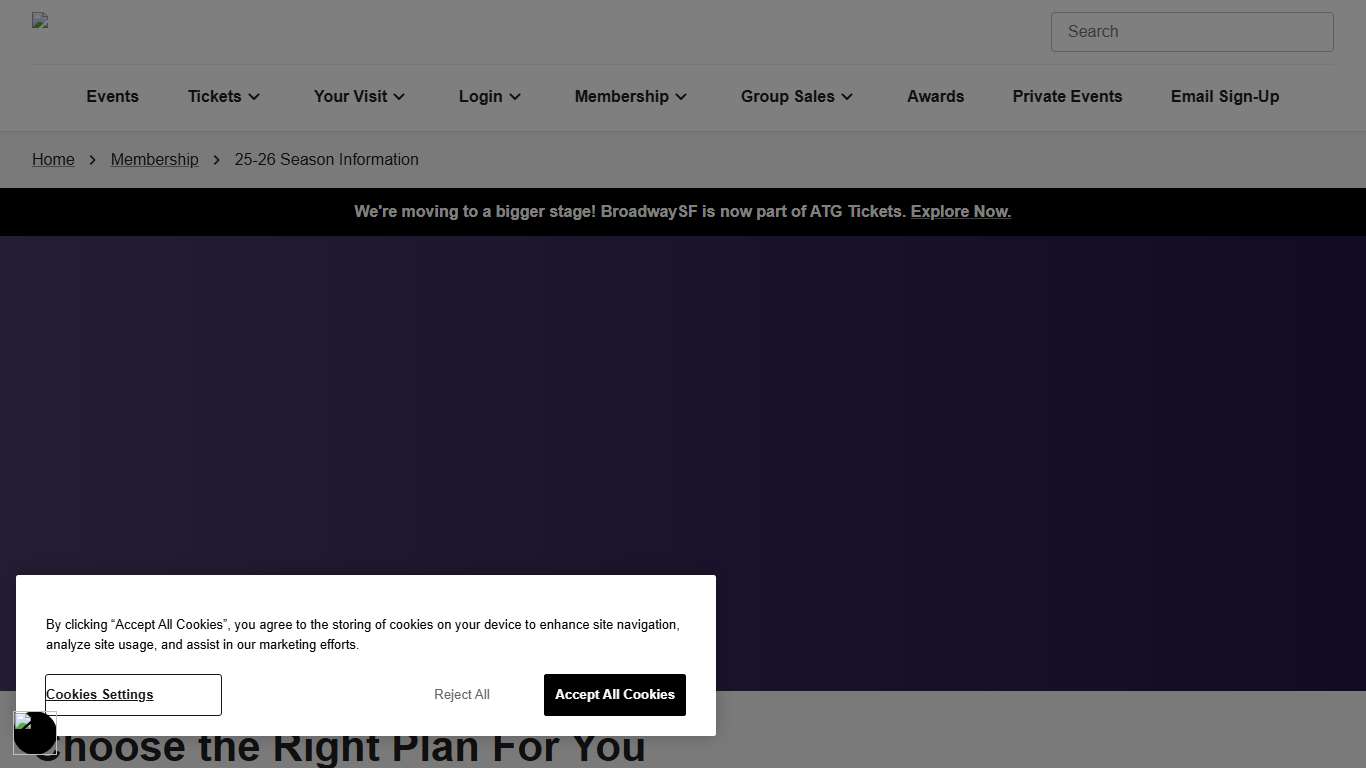The height and width of the screenshot is (768, 1366).
Task: Select Email Sign-Up in navigation
Action: 1224,97
